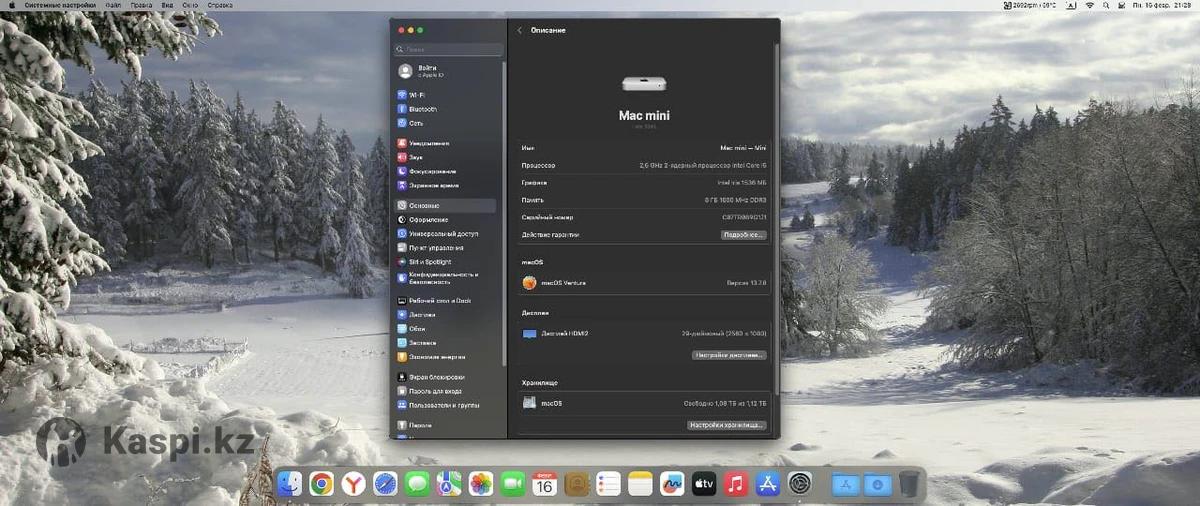The image size is (1200, 506).
Task: Open the Music app from the Dock
Action: click(x=736, y=485)
